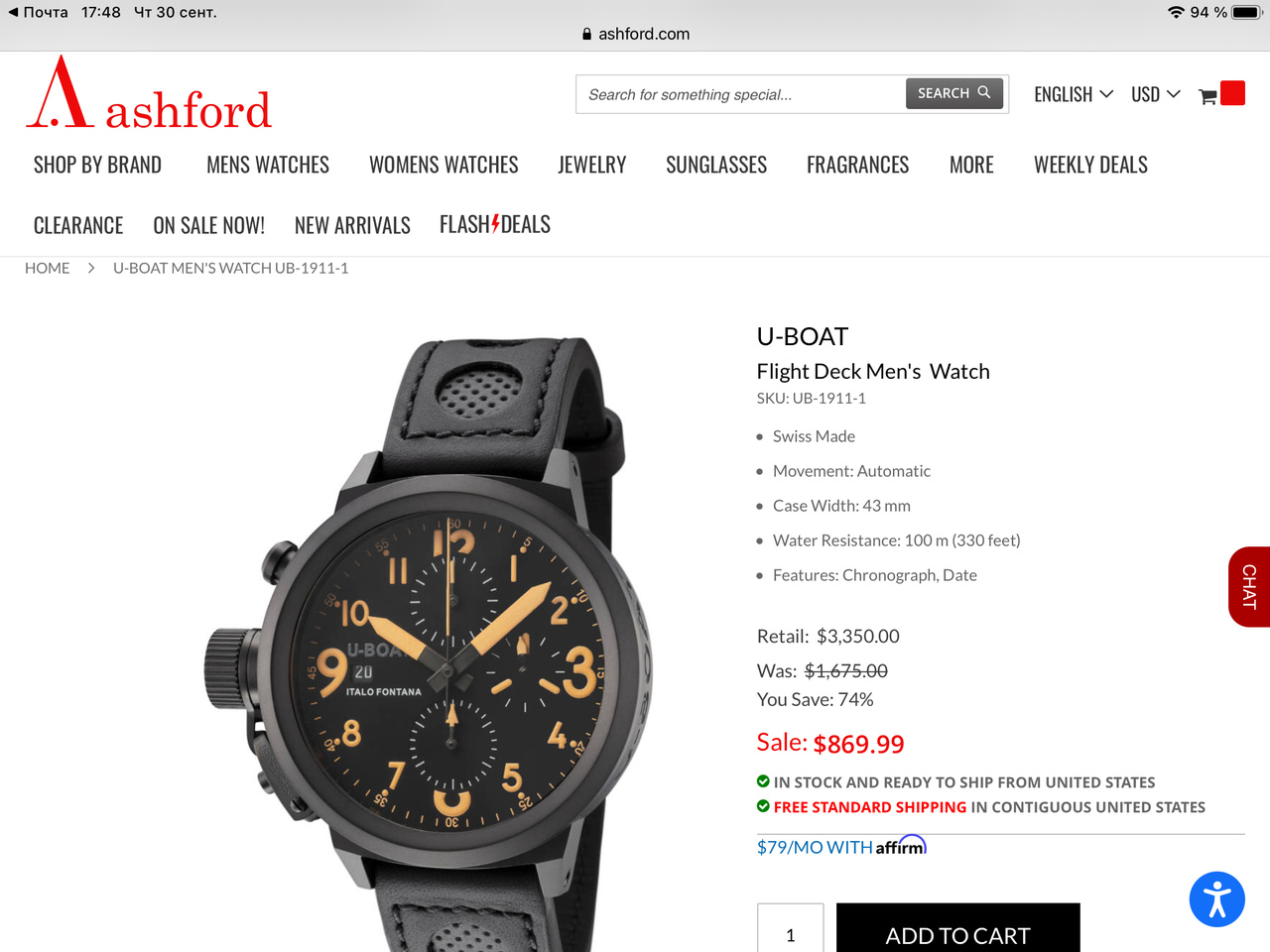Open the accessibility widget button
This screenshot has width=1270, height=952.
pyautogui.click(x=1217, y=899)
